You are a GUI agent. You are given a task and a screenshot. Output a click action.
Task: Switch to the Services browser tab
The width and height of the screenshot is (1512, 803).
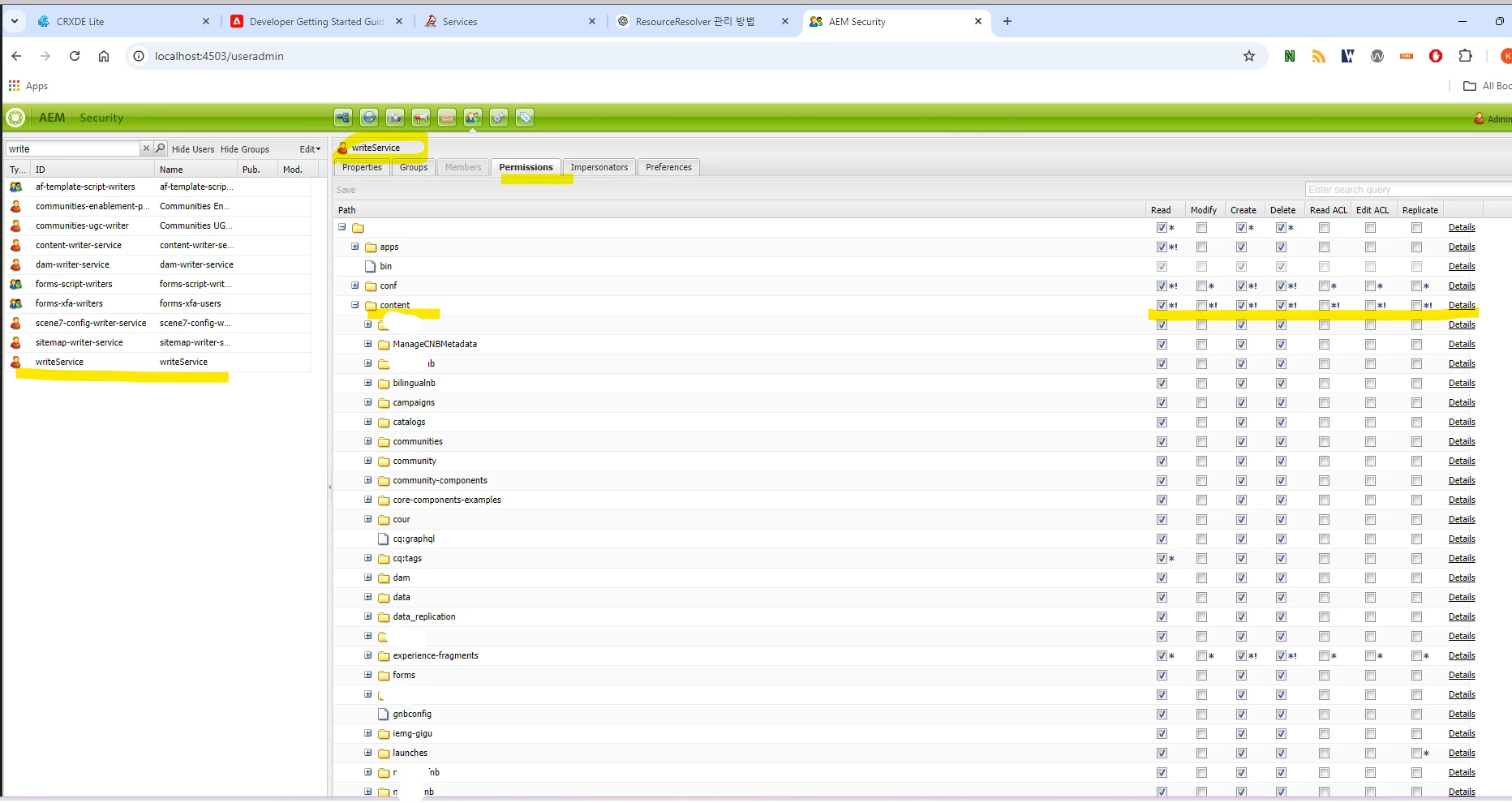click(x=511, y=22)
